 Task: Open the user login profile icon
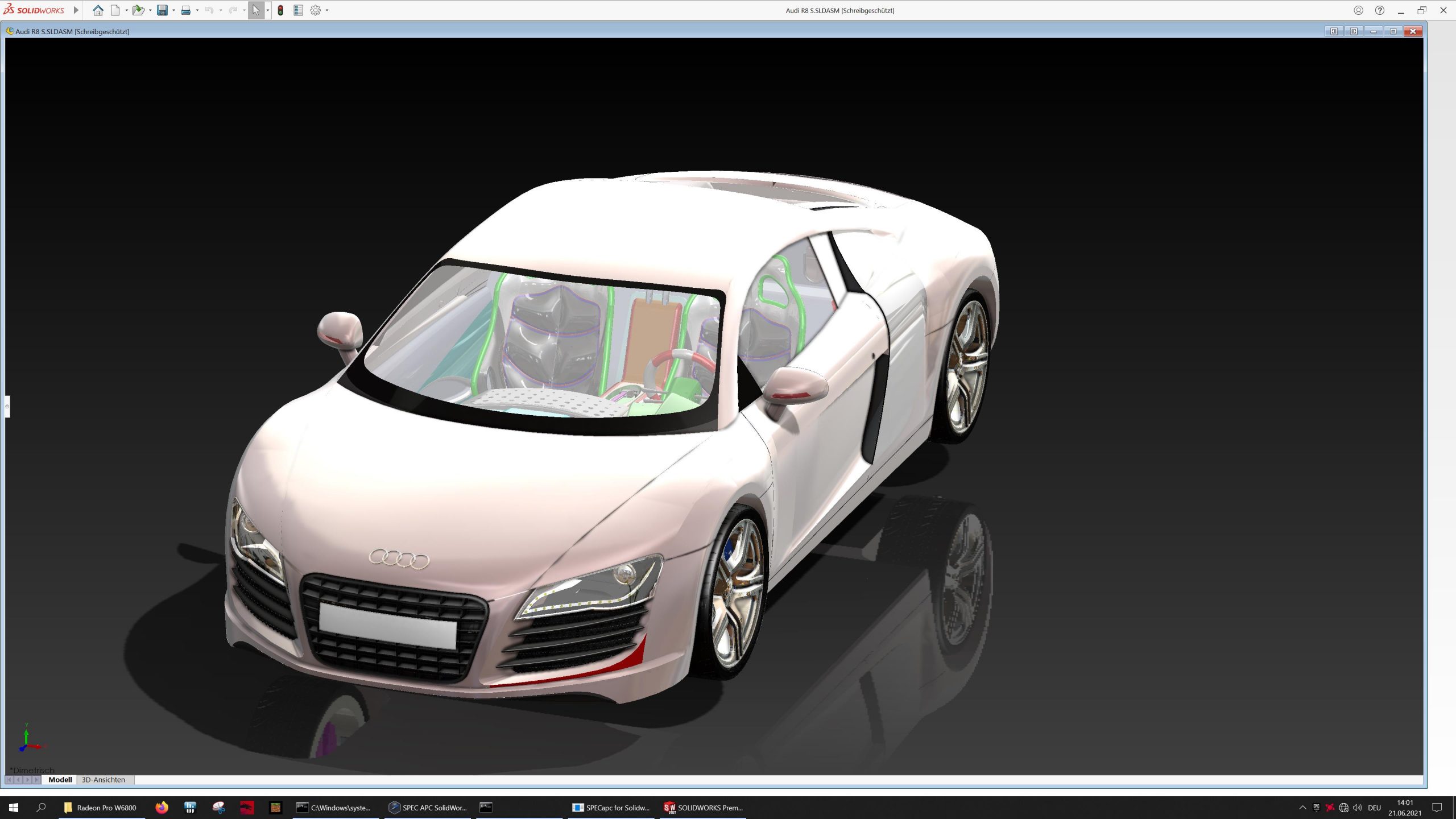pyautogui.click(x=1358, y=10)
